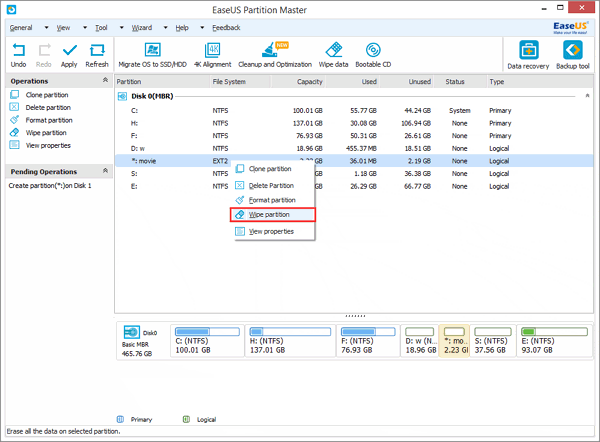
Task: Click dropdown arrow next to Help
Action: (x=202, y=28)
